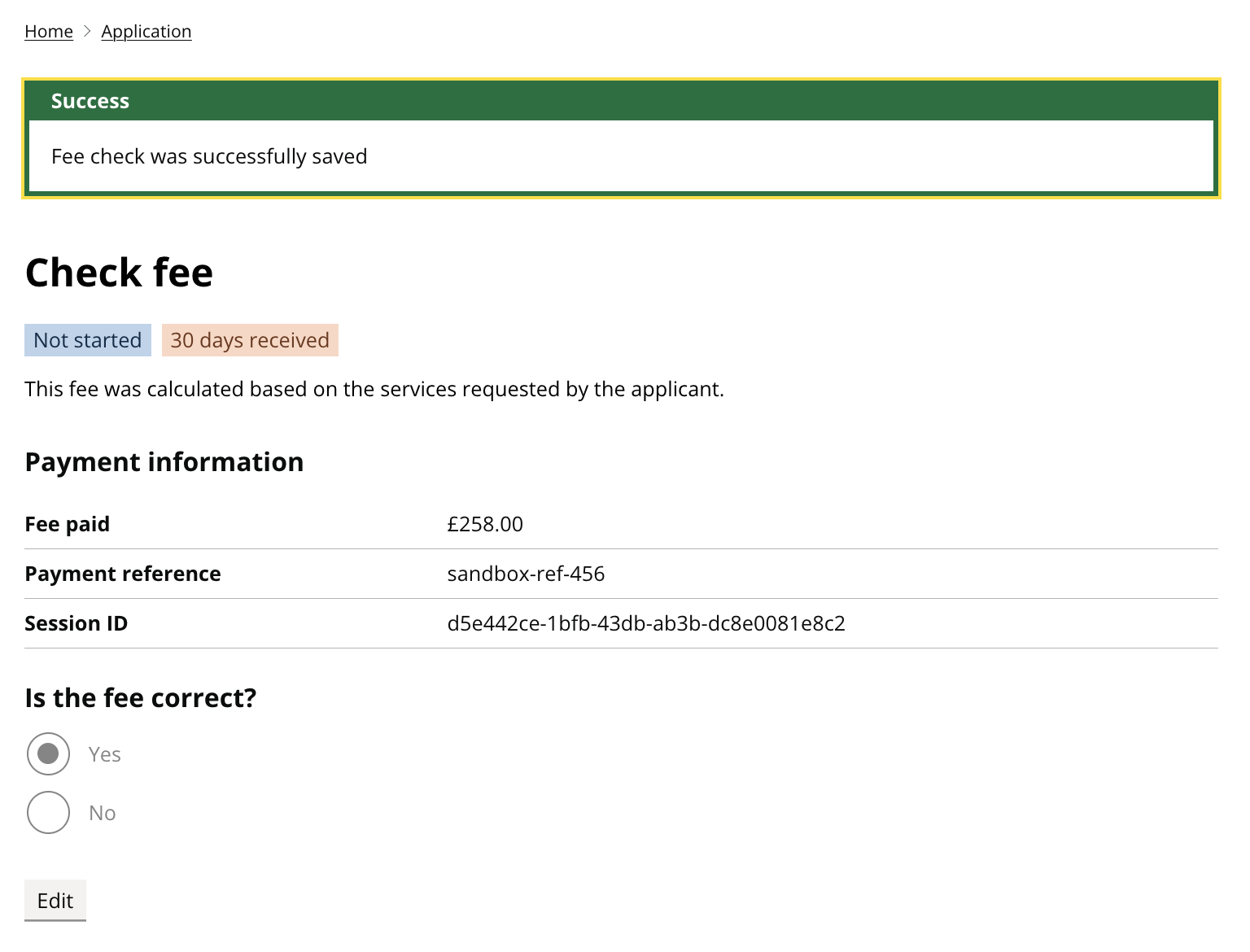
Task: Click the fee calculation description text
Action: pos(374,389)
